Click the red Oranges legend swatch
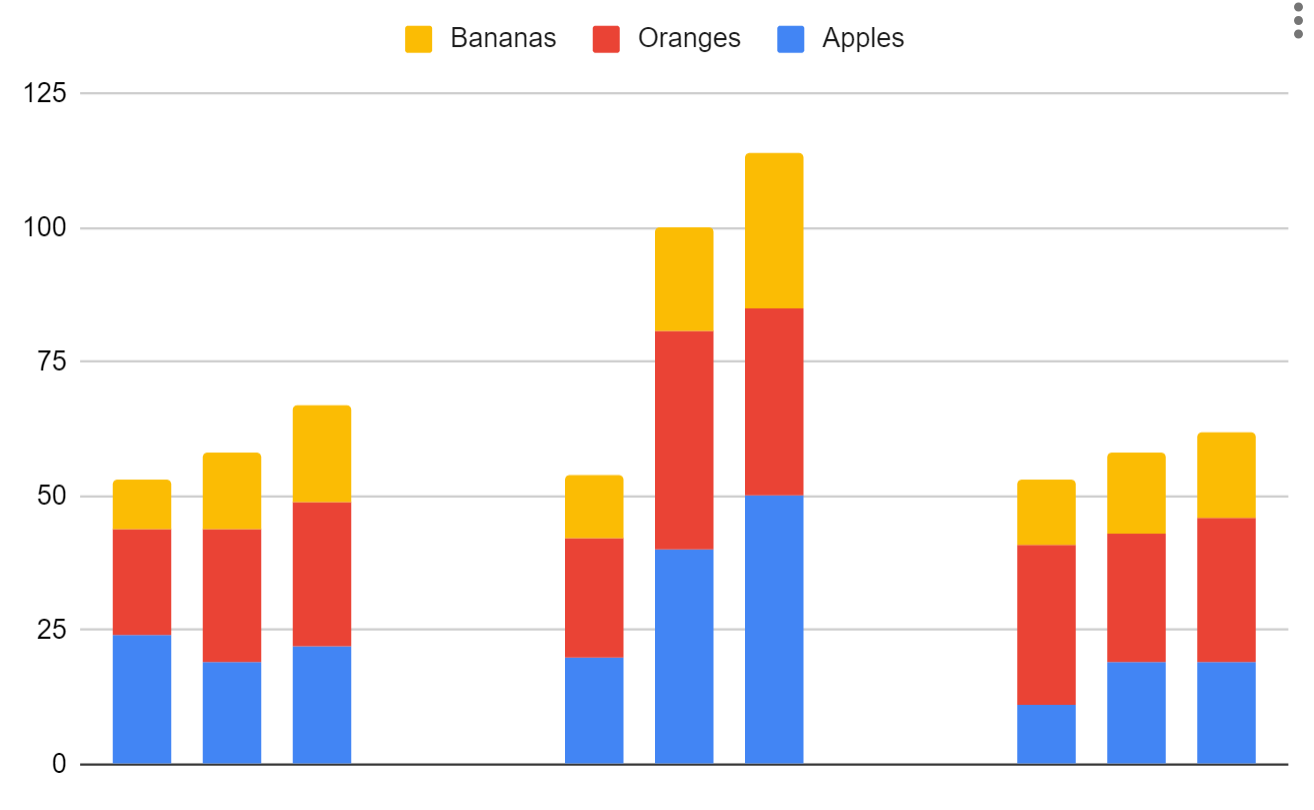 [x=606, y=39]
